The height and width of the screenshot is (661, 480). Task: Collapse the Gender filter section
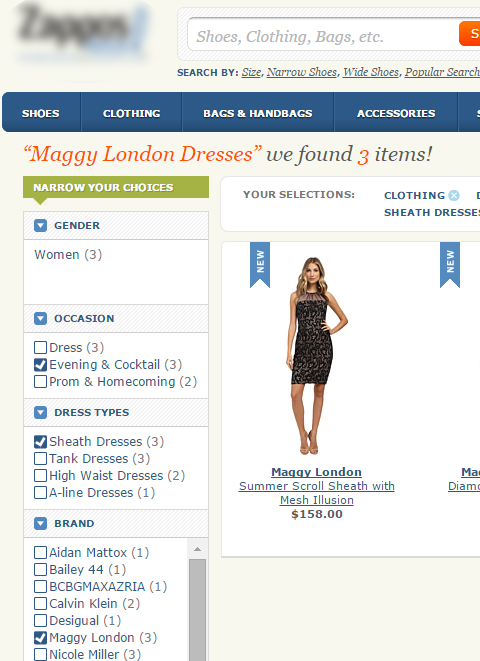[40, 226]
